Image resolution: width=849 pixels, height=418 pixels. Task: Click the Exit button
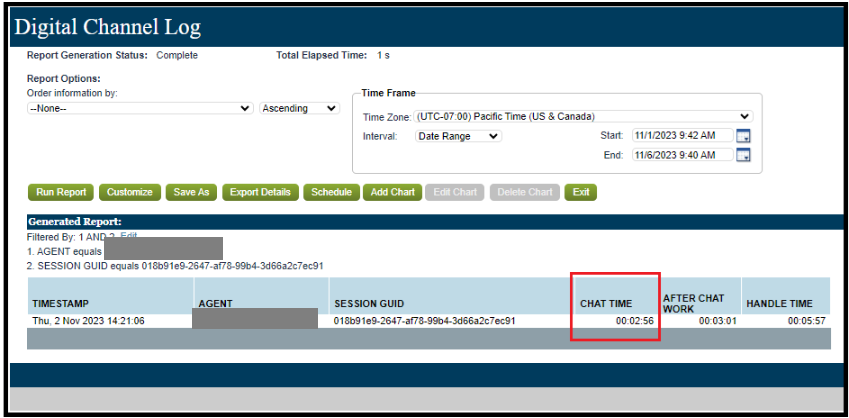pyautogui.click(x=580, y=192)
